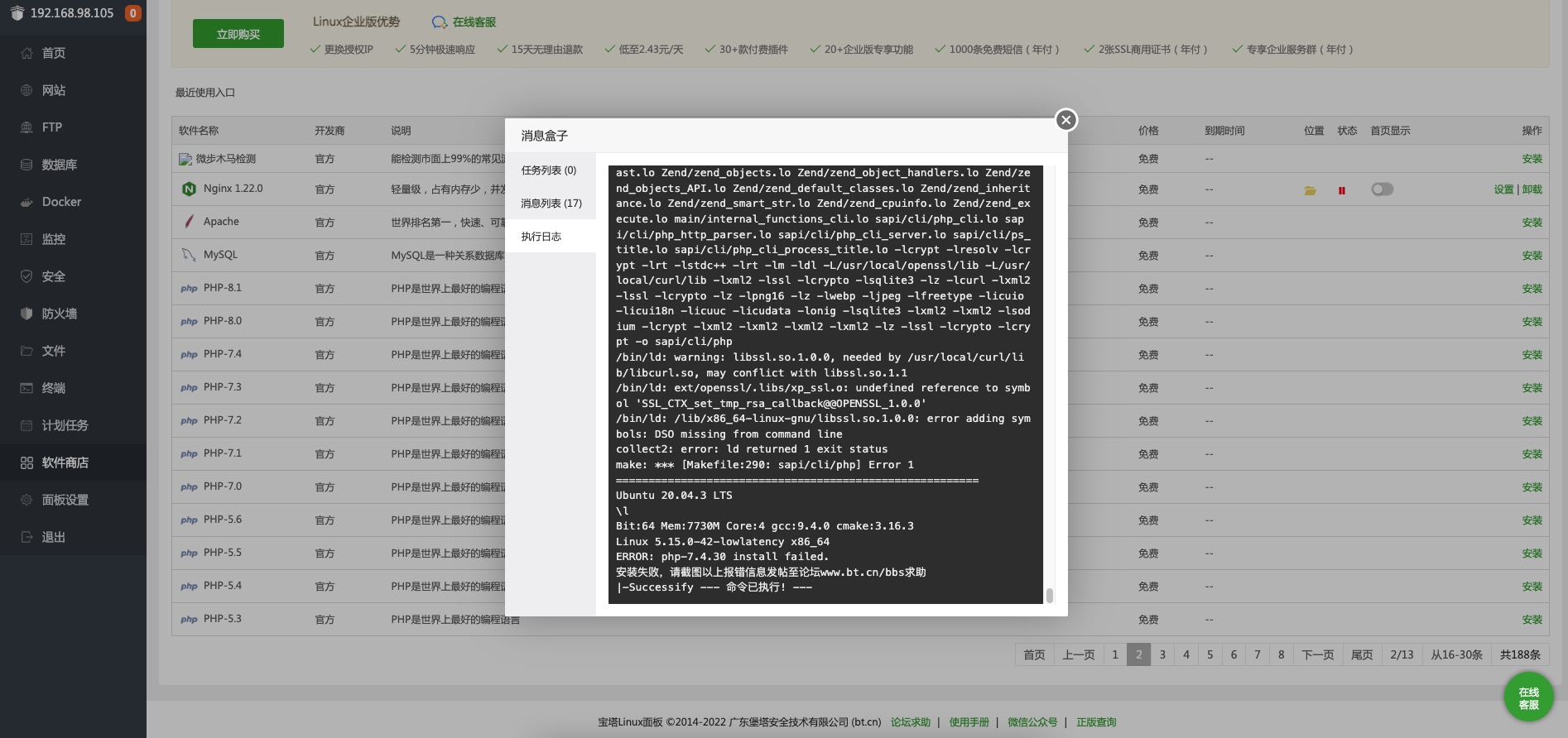Screen dimensions: 1568x738
Task: Go to 尾页 last page
Action: (x=1362, y=654)
